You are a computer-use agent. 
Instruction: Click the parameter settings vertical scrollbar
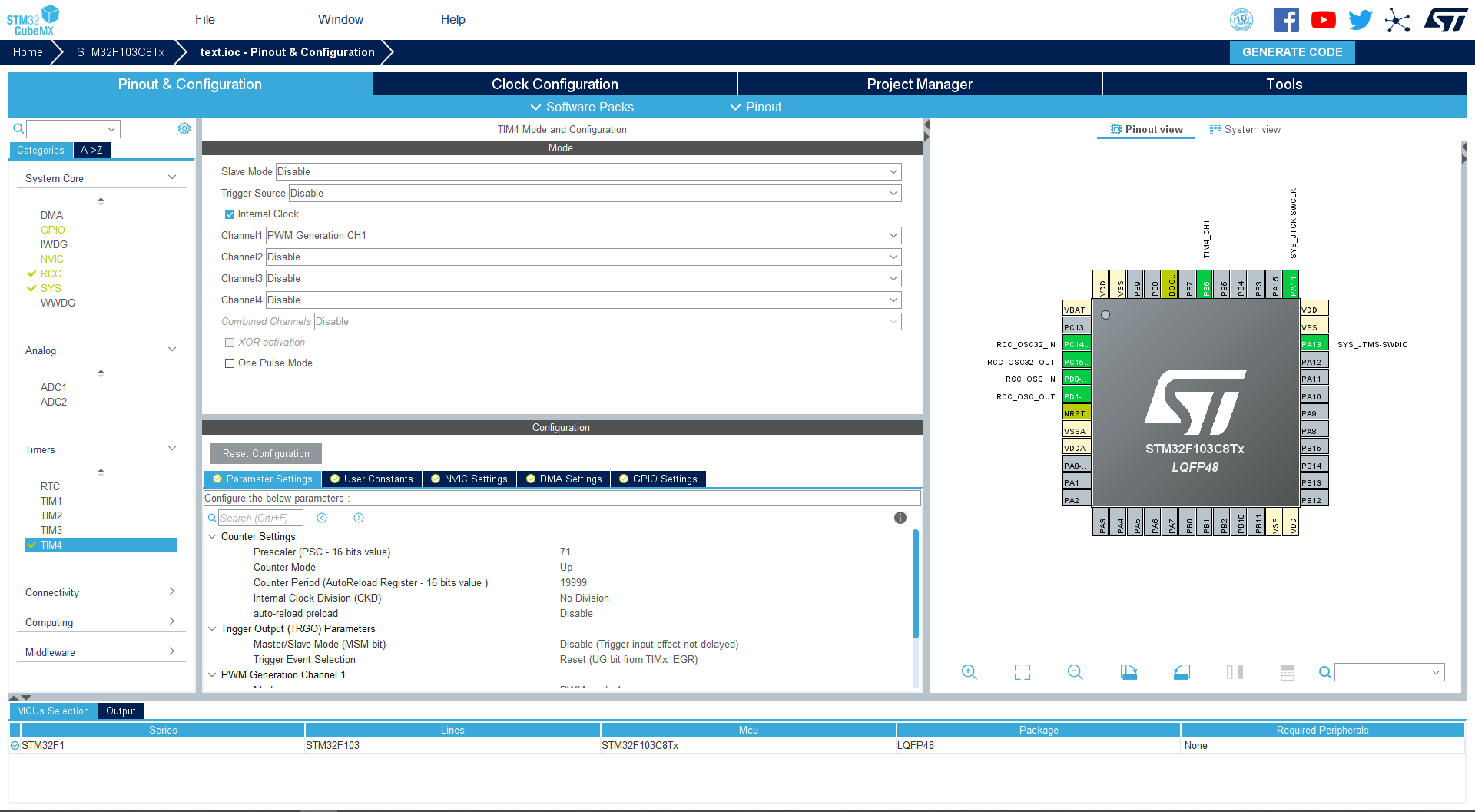pos(916,584)
